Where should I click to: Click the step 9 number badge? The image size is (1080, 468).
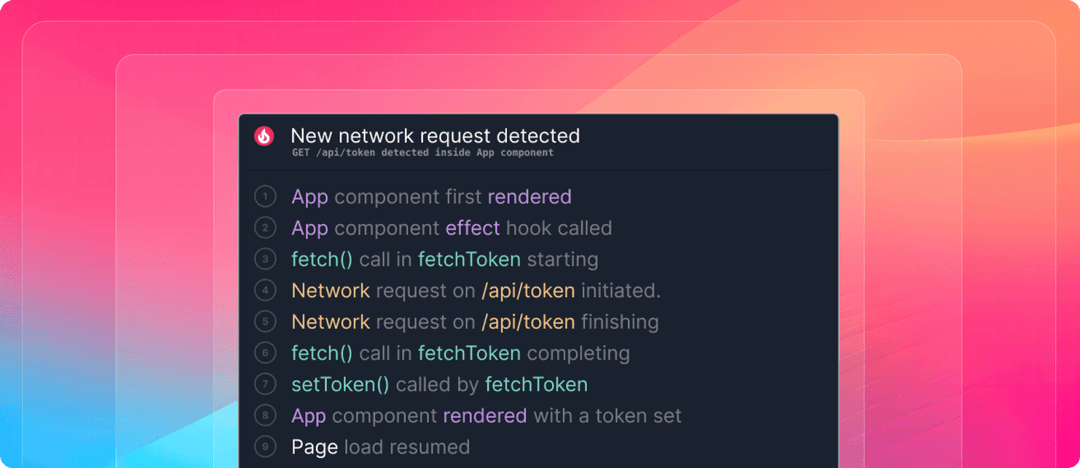point(264,447)
